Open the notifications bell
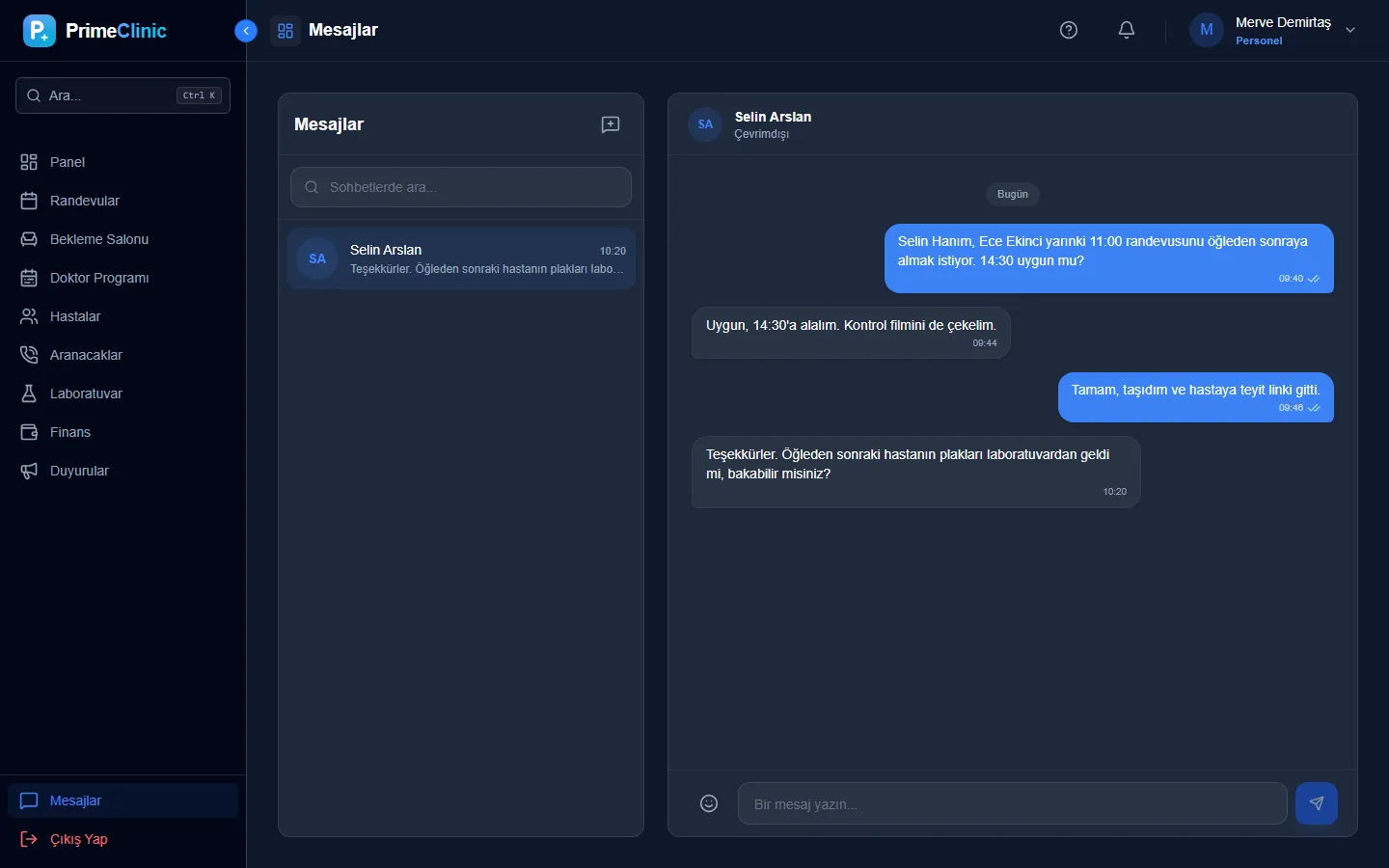Viewport: 1389px width, 868px height. [x=1127, y=30]
